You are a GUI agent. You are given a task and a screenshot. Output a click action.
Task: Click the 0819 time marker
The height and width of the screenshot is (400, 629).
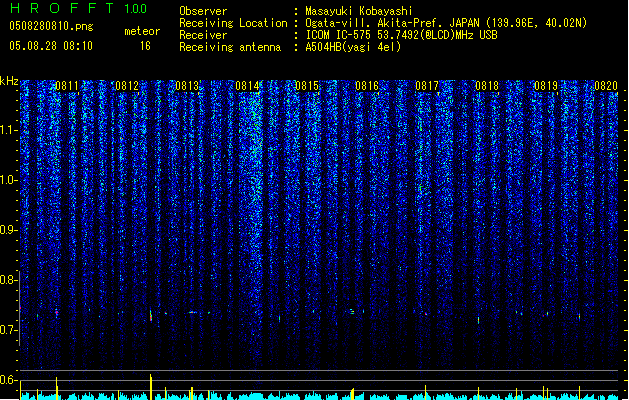546,86
